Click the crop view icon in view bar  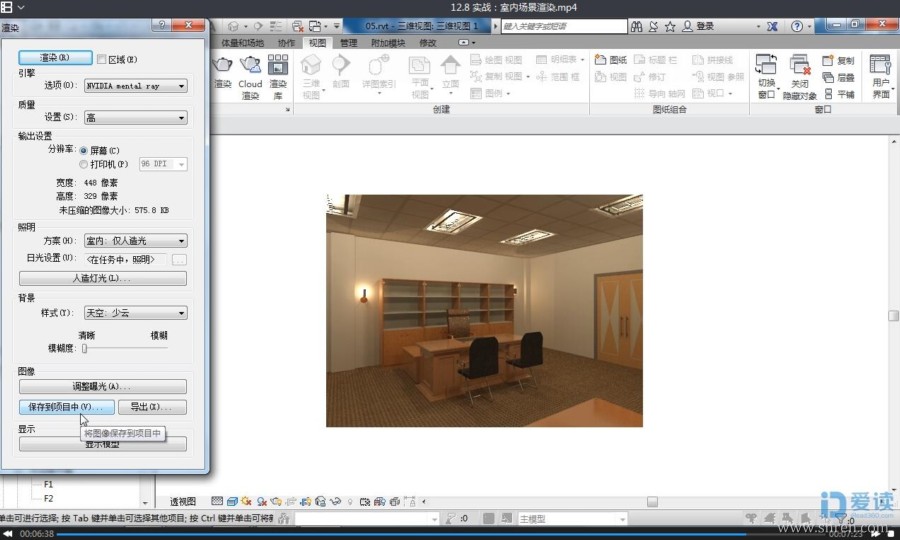(364, 502)
